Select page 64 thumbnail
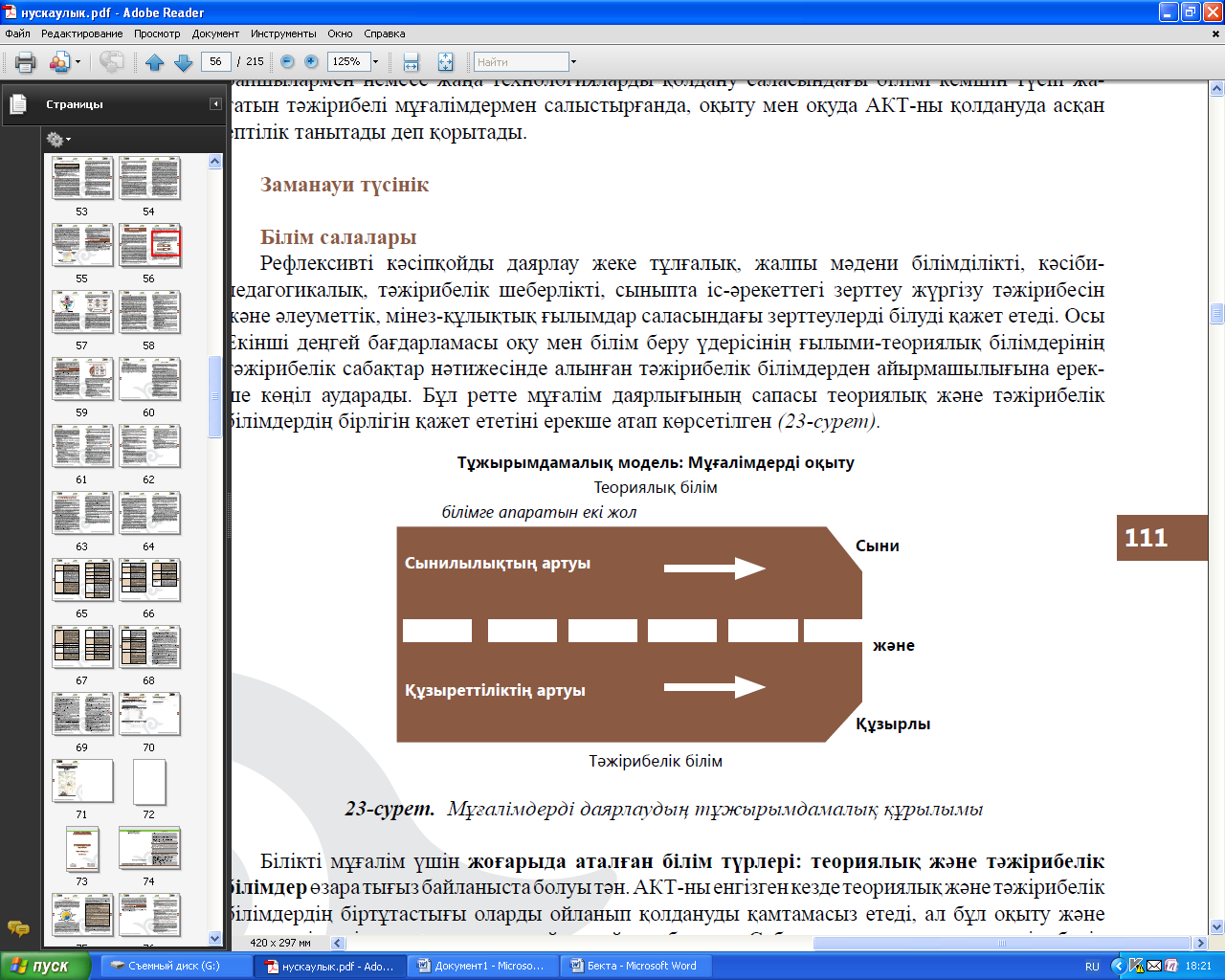Screen dimensions: 1225x980 (148, 513)
